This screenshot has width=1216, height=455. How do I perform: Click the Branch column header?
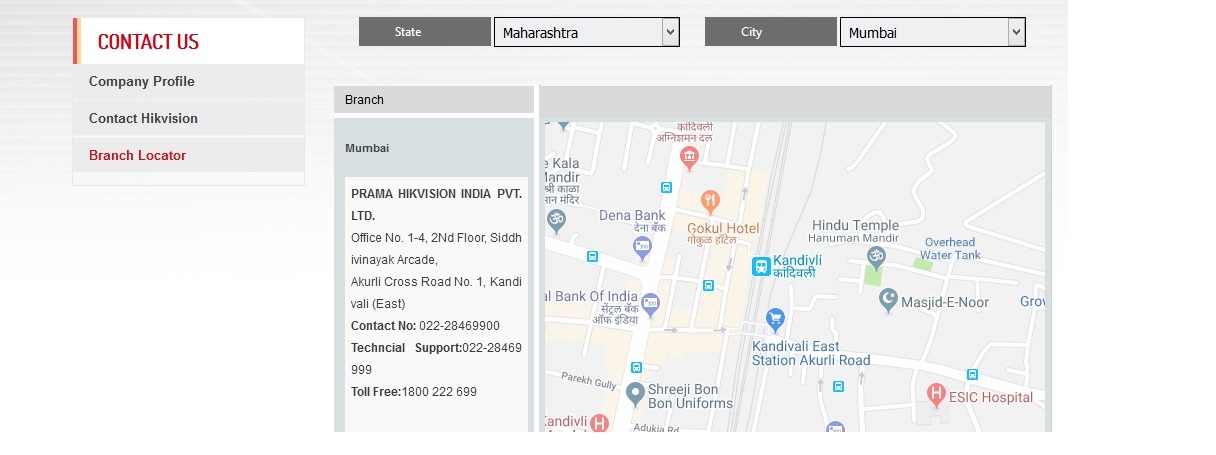[x=434, y=100]
